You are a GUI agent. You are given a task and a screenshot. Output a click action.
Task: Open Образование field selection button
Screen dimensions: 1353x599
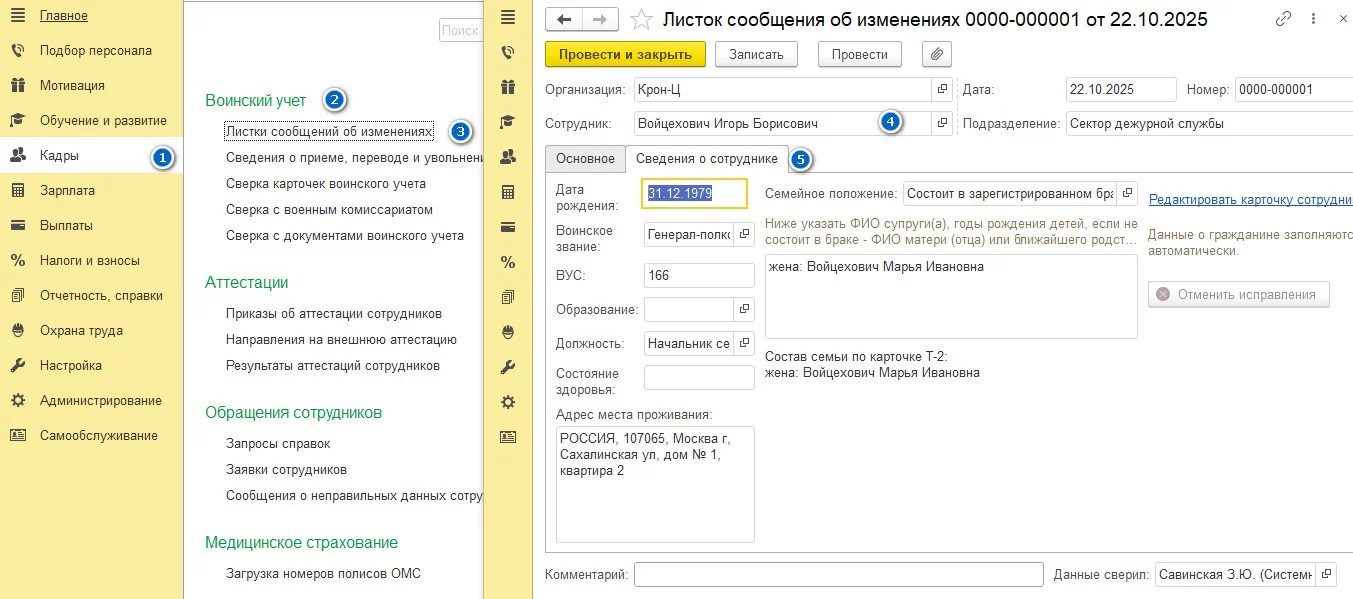tap(745, 309)
